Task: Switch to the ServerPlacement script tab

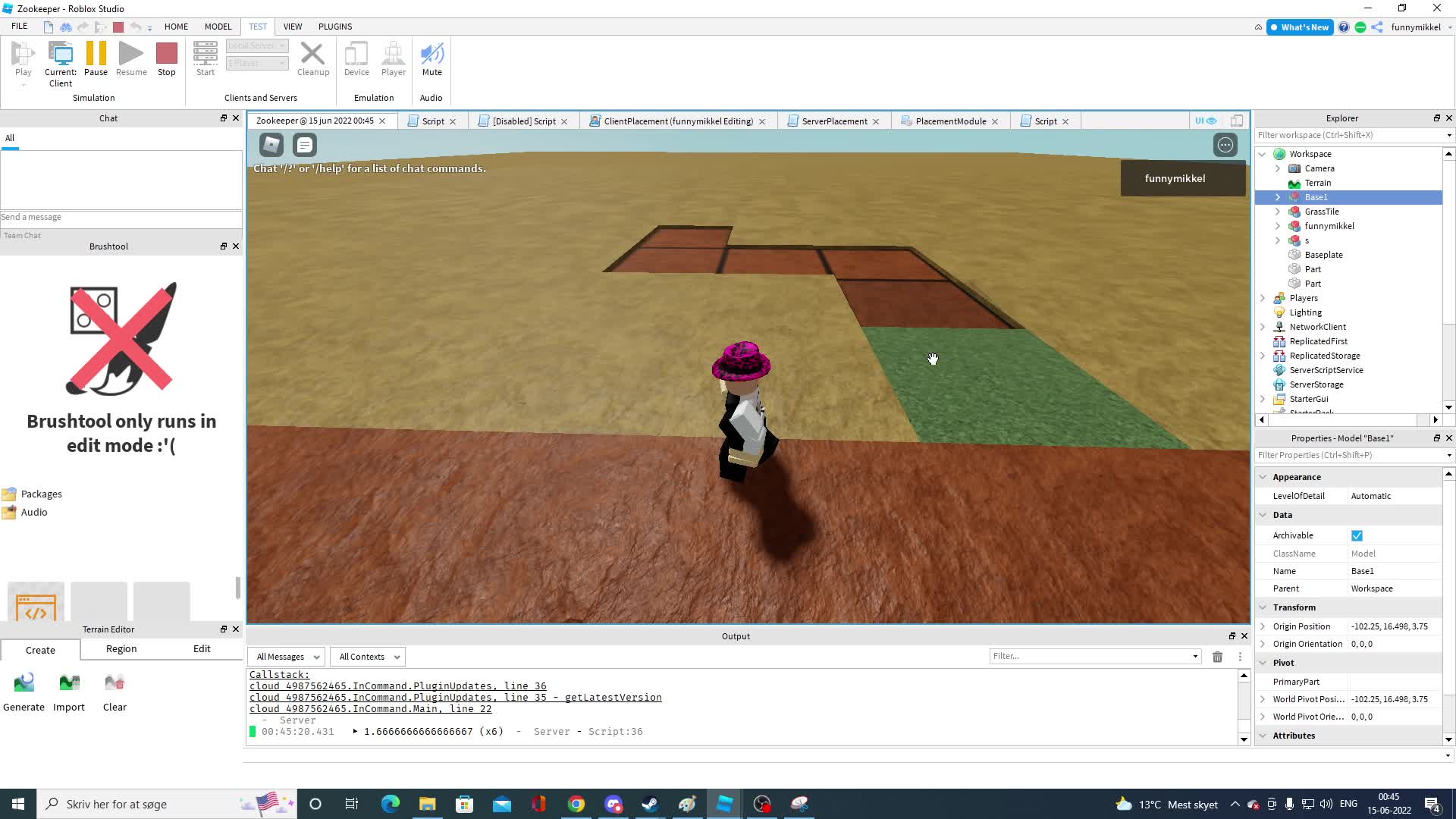Action: tap(833, 121)
